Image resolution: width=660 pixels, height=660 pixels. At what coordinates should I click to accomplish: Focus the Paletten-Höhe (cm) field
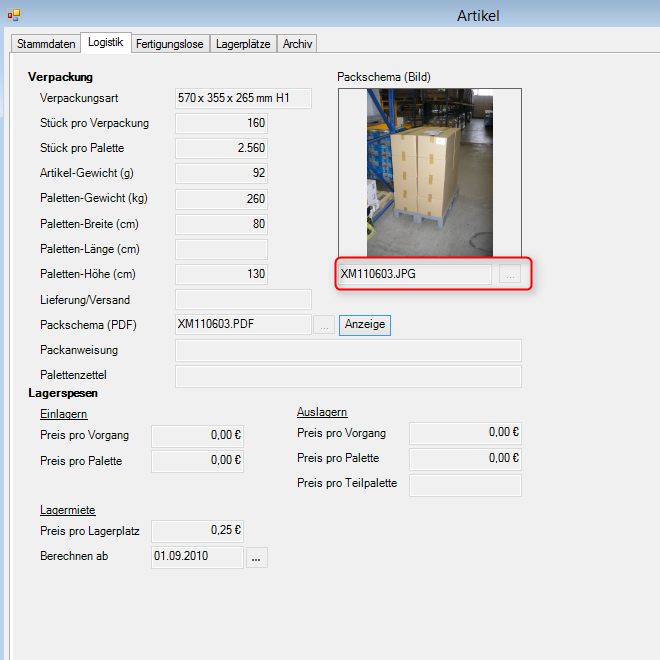tap(221, 274)
